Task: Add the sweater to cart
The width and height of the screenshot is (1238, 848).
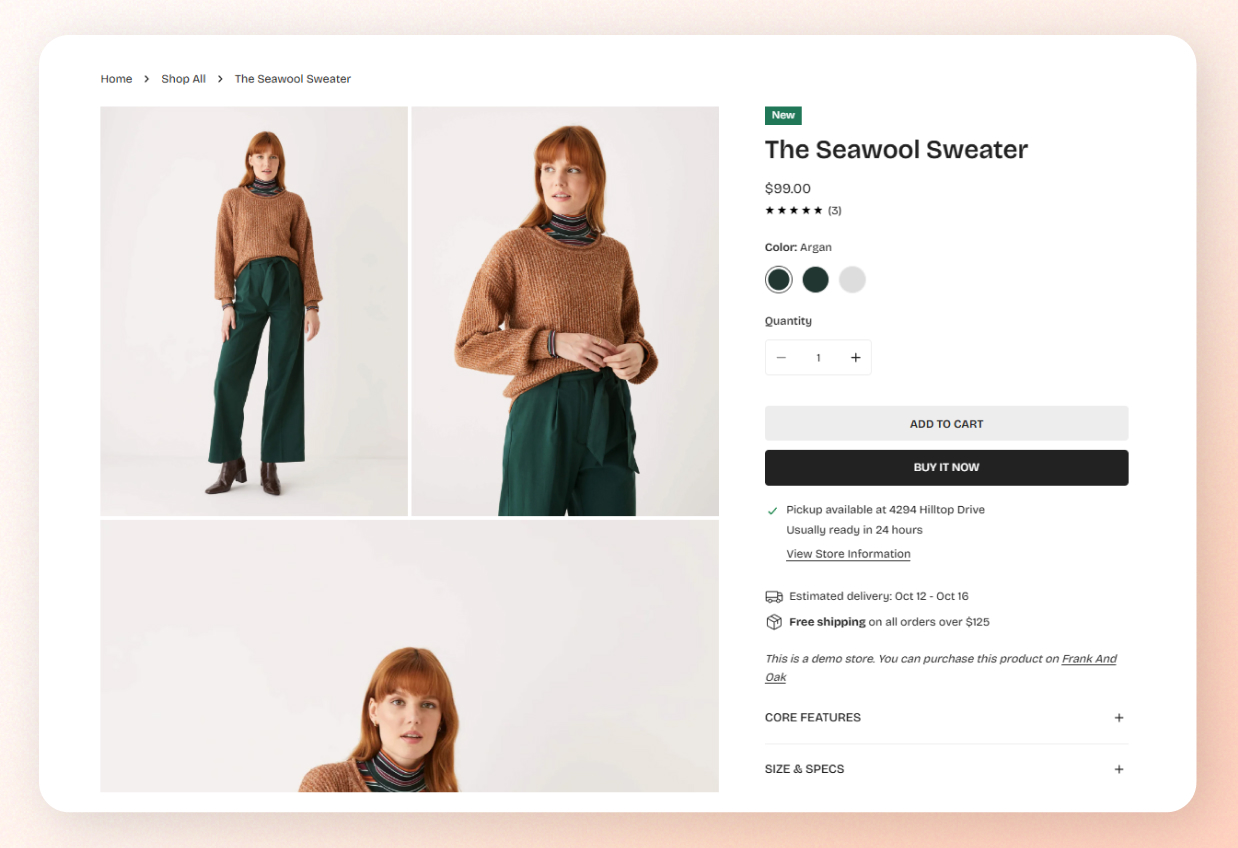Action: (946, 423)
